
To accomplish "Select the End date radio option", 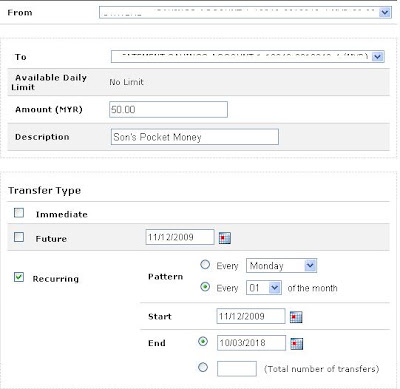I will (x=203, y=341).
